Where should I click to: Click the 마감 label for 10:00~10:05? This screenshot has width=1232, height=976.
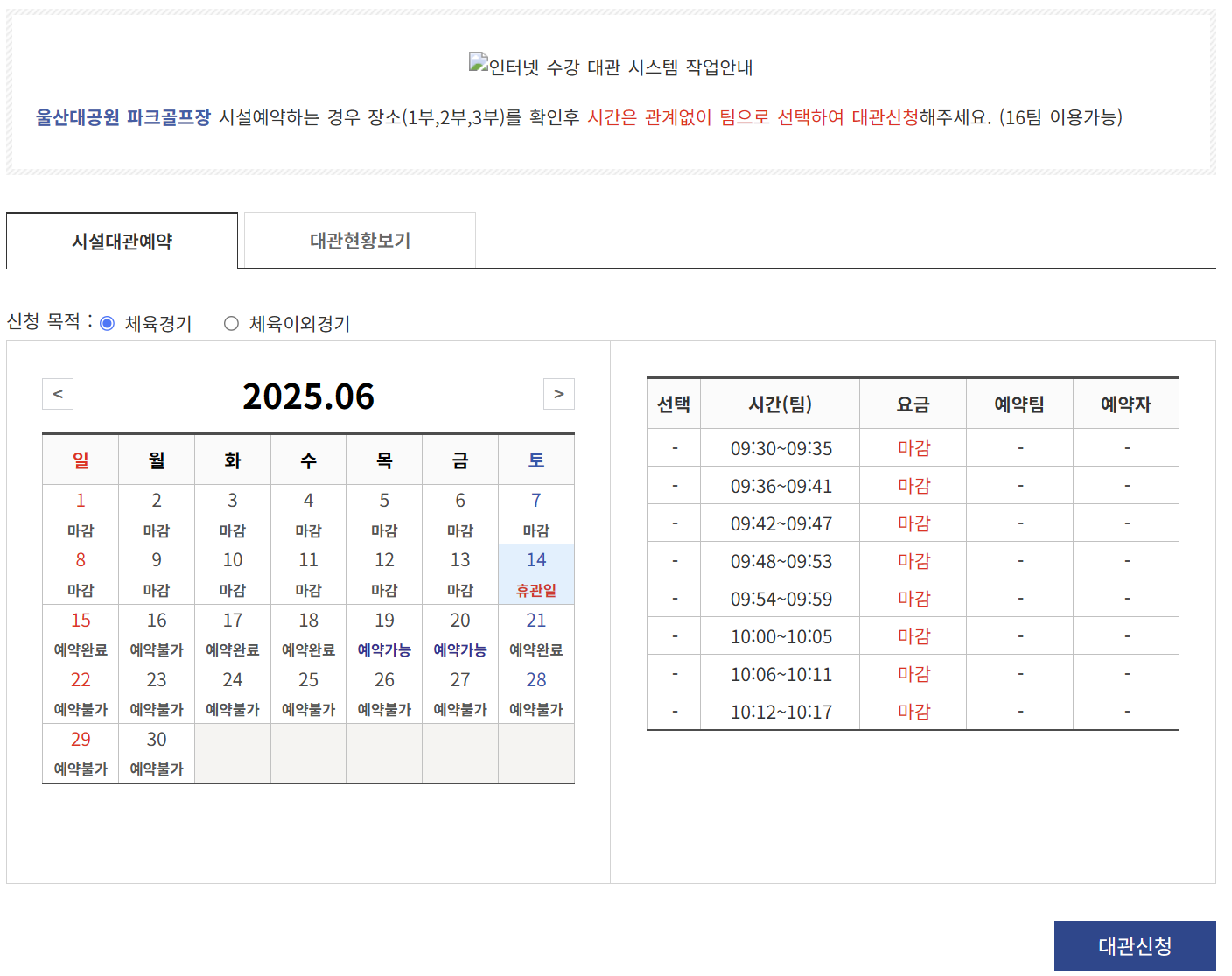913,635
